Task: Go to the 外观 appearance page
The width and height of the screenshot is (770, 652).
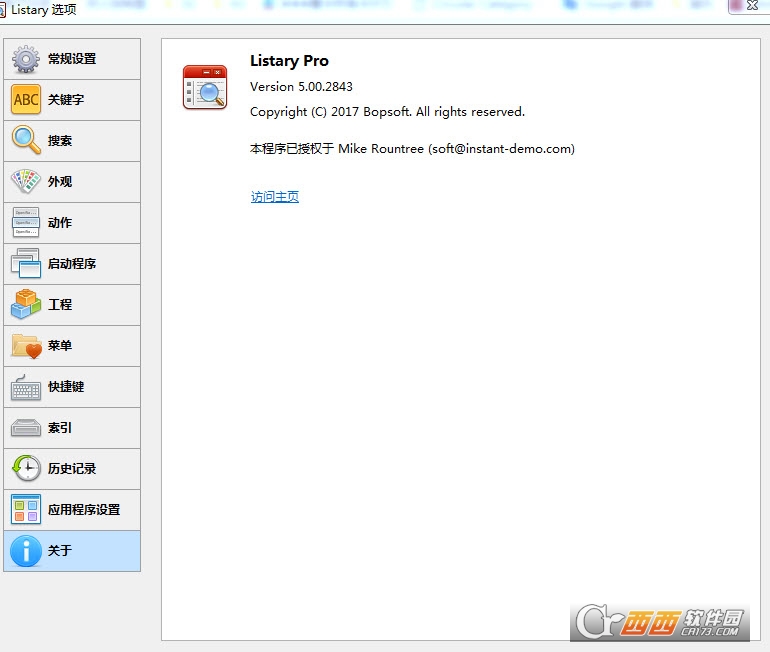Action: click(72, 182)
